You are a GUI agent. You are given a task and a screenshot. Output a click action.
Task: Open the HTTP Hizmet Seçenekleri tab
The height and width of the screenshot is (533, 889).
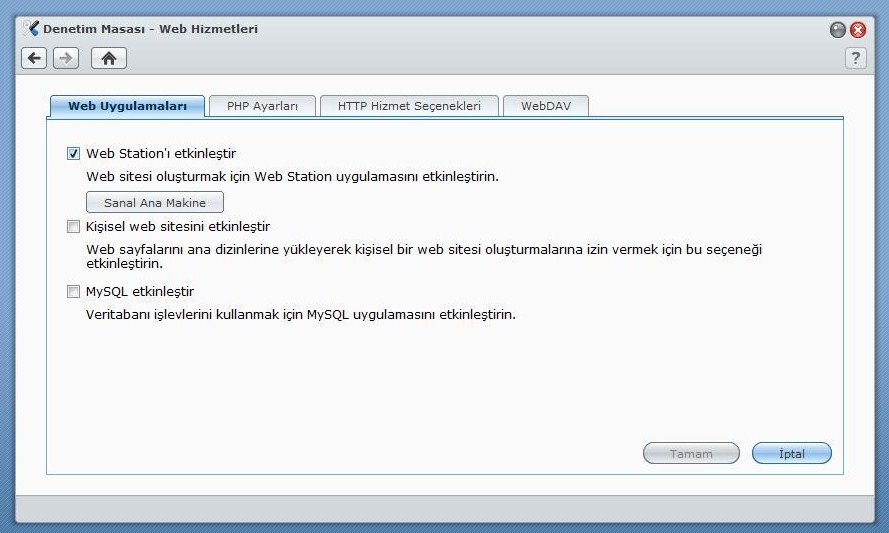pos(409,106)
